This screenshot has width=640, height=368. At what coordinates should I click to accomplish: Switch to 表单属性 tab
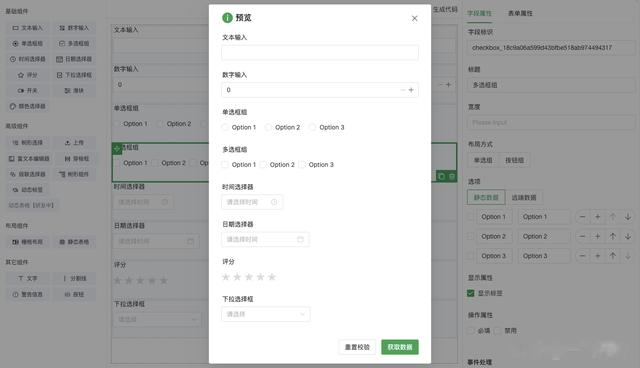click(520, 13)
